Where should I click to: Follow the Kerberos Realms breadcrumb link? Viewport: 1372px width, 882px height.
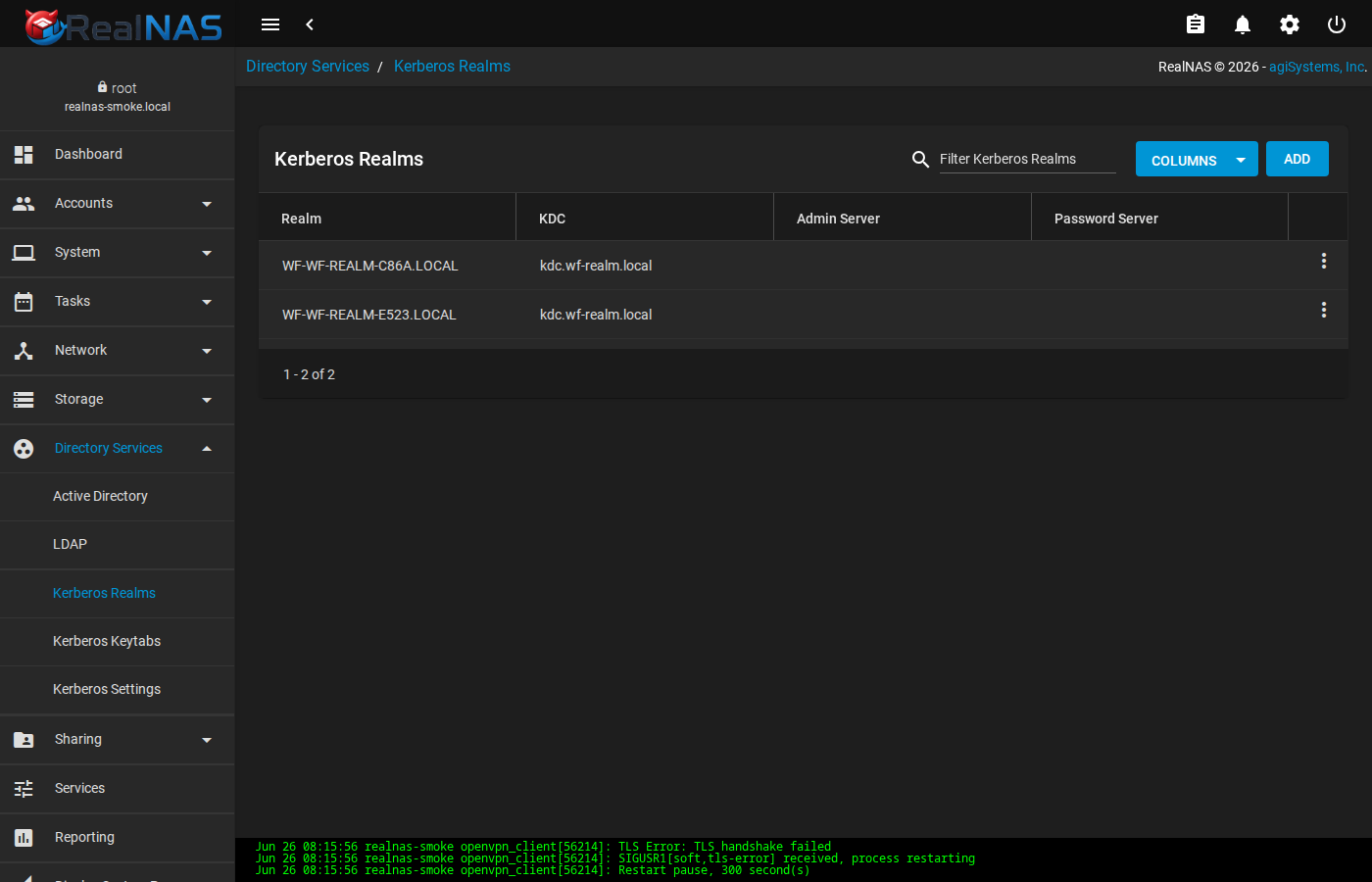(x=452, y=66)
